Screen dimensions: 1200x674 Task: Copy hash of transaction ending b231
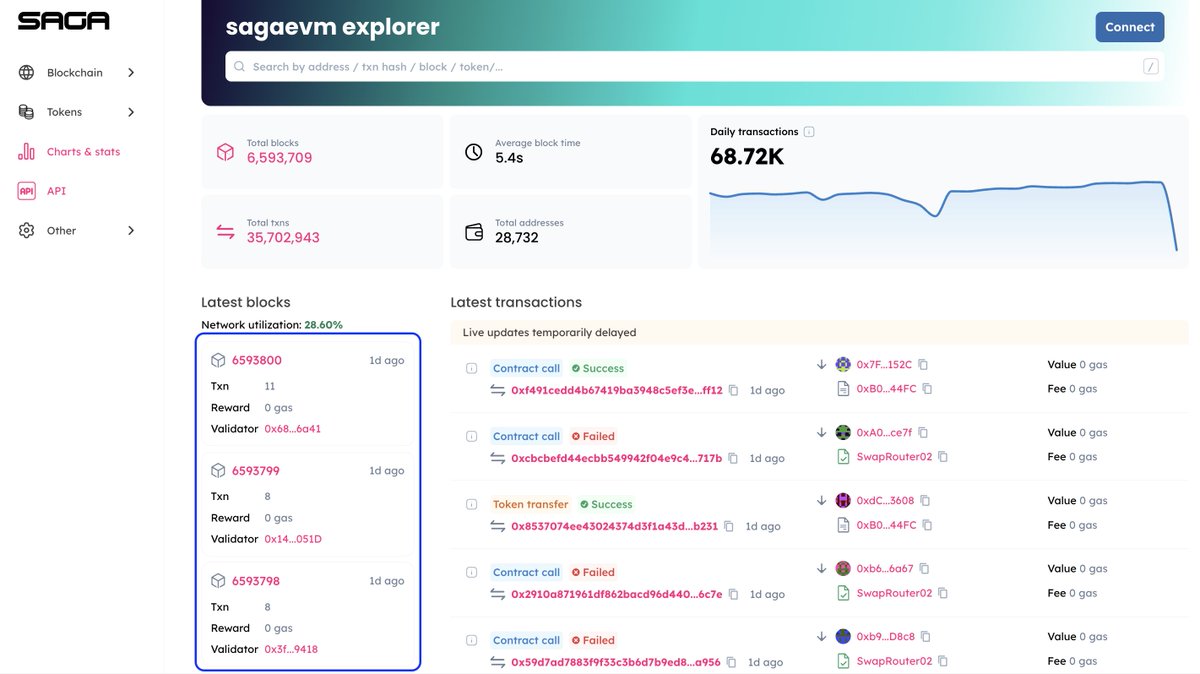click(x=730, y=526)
